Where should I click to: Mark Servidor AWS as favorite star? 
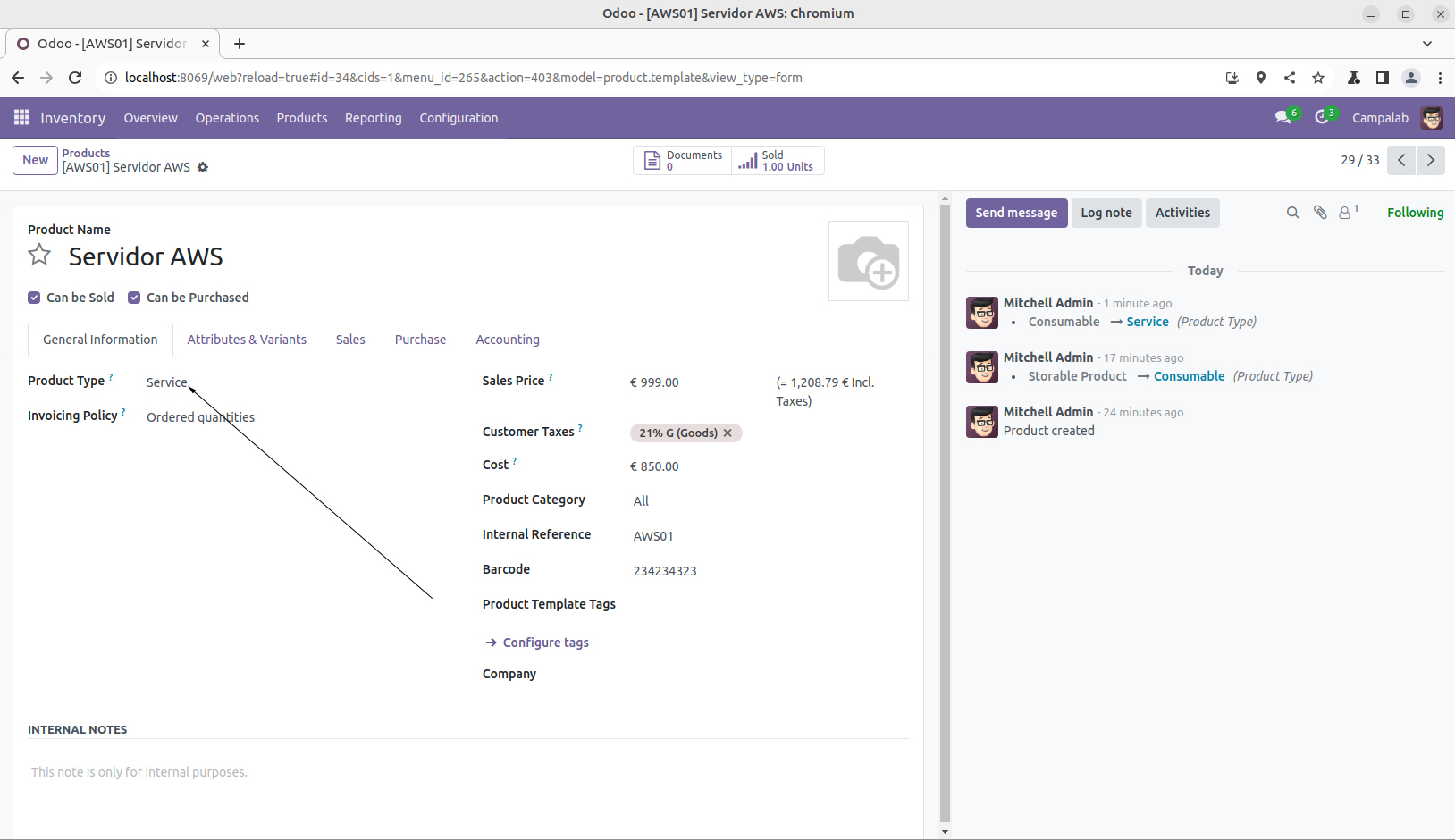[x=39, y=256]
